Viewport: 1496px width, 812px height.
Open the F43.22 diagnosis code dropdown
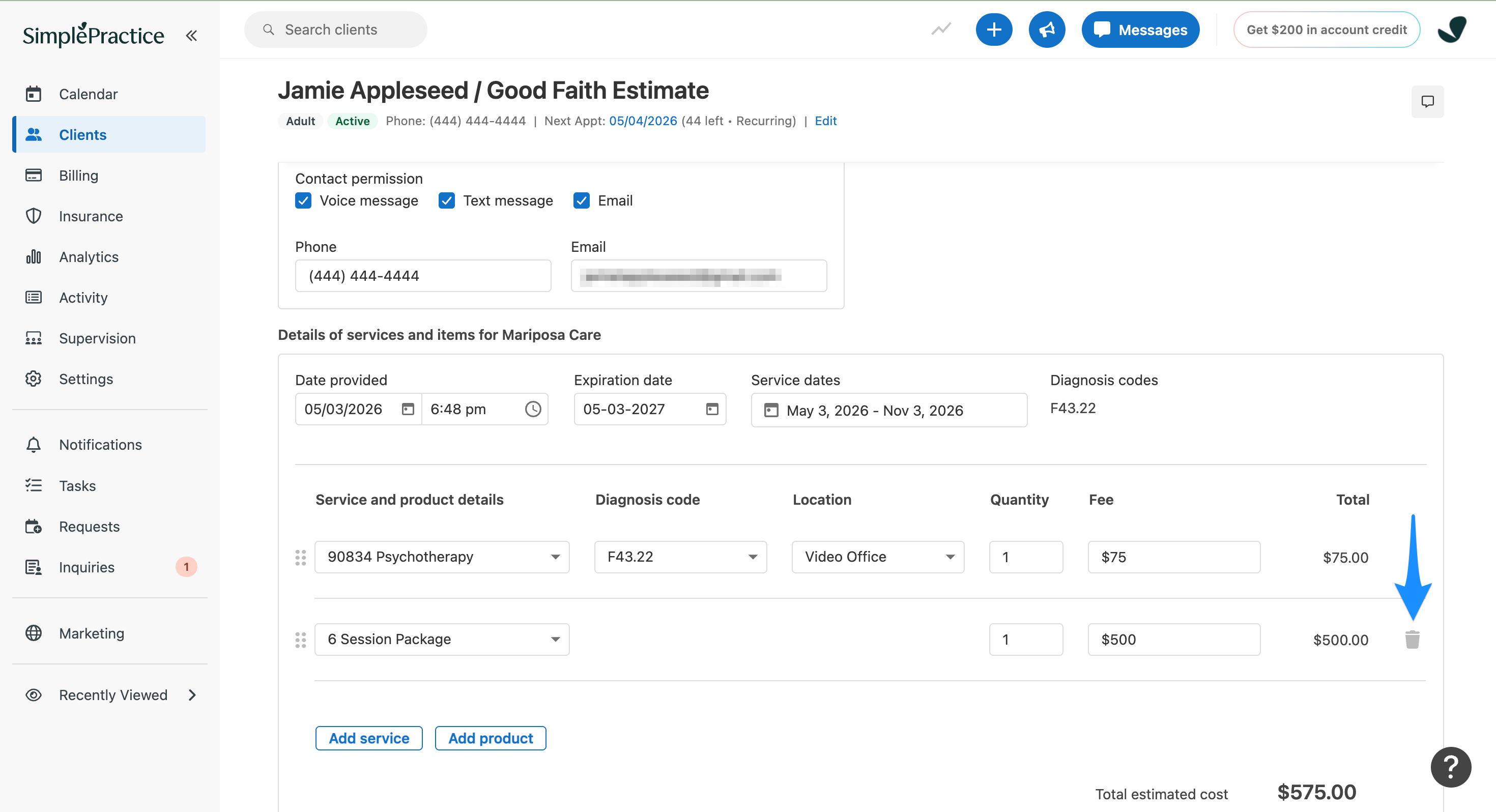click(680, 557)
